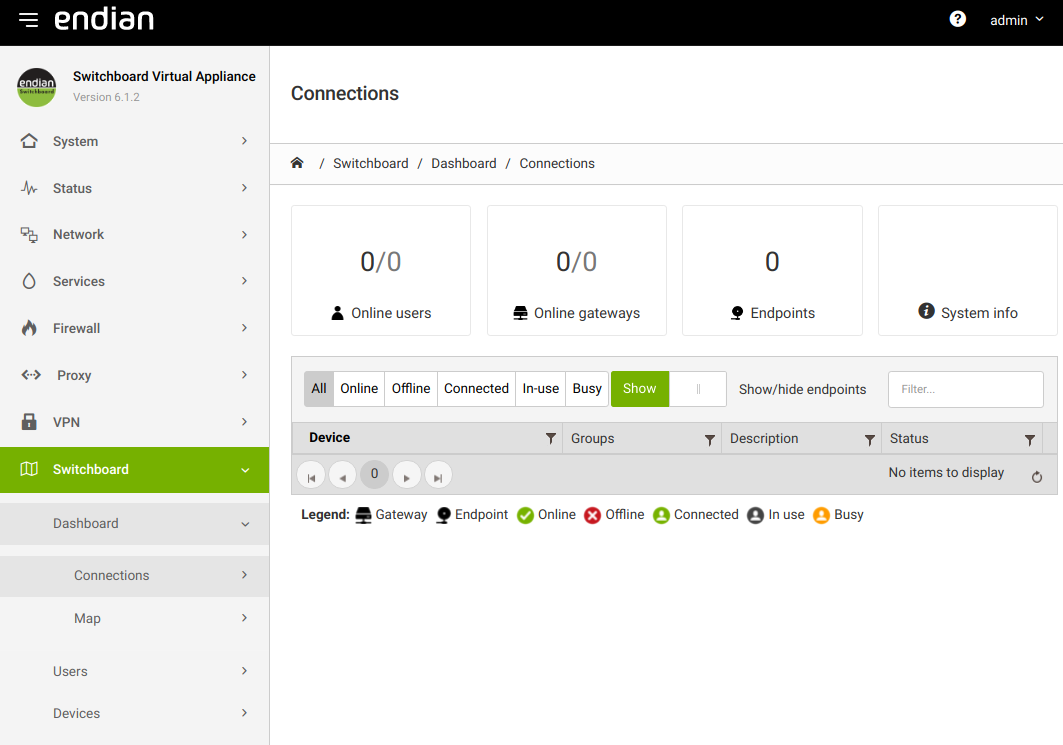Collapse the Switchboard menu chevron
Screen dimensions: 1063x745
click(245, 470)
